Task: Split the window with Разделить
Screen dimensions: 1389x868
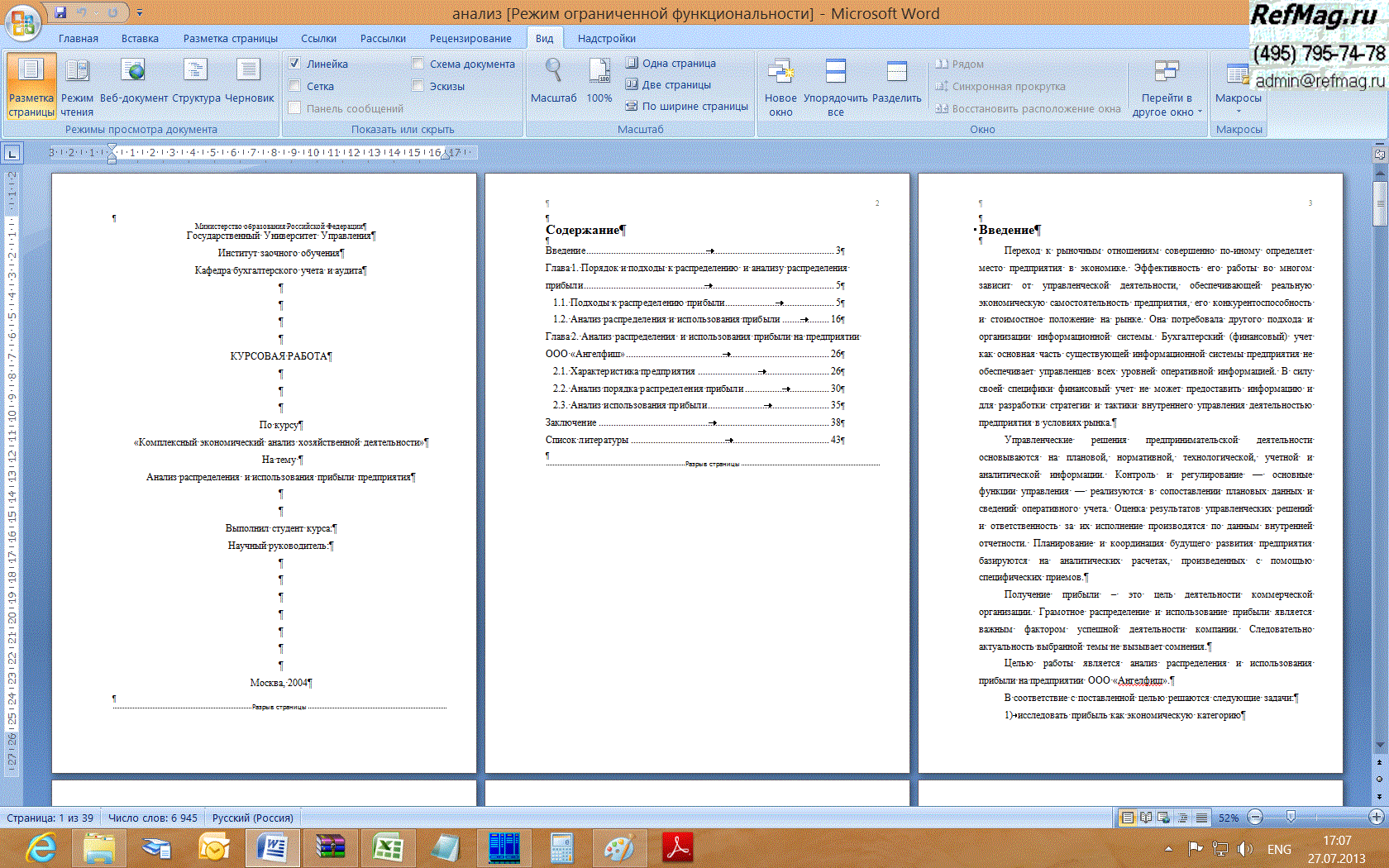Action: (x=896, y=81)
